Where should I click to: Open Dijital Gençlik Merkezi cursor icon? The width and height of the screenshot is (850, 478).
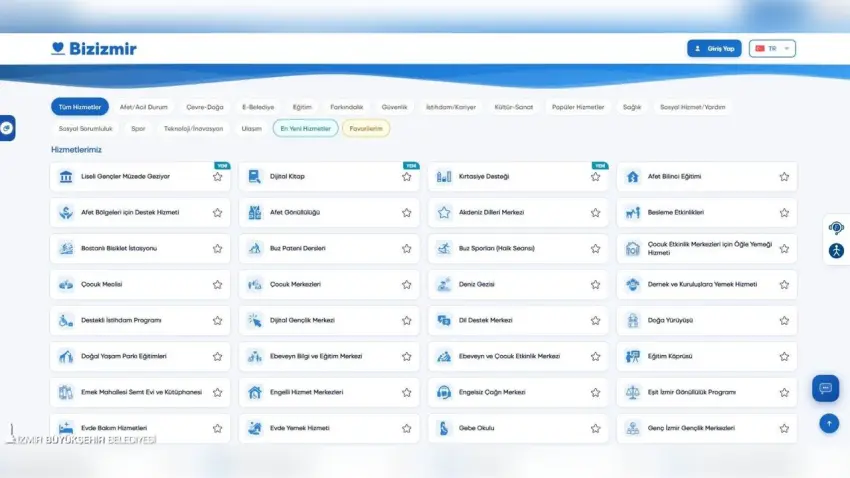click(x=254, y=320)
